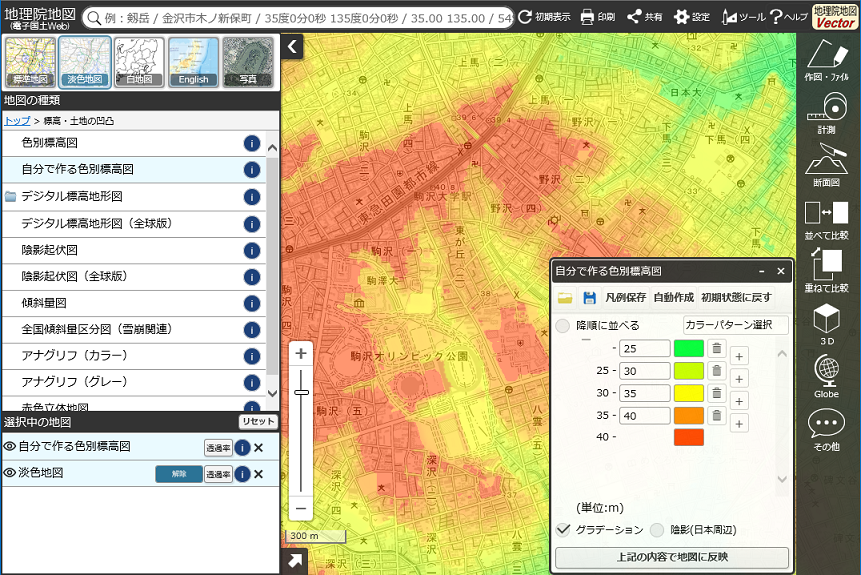
Task: Toggle the グラデーション checkbox
Action: pyautogui.click(x=564, y=530)
